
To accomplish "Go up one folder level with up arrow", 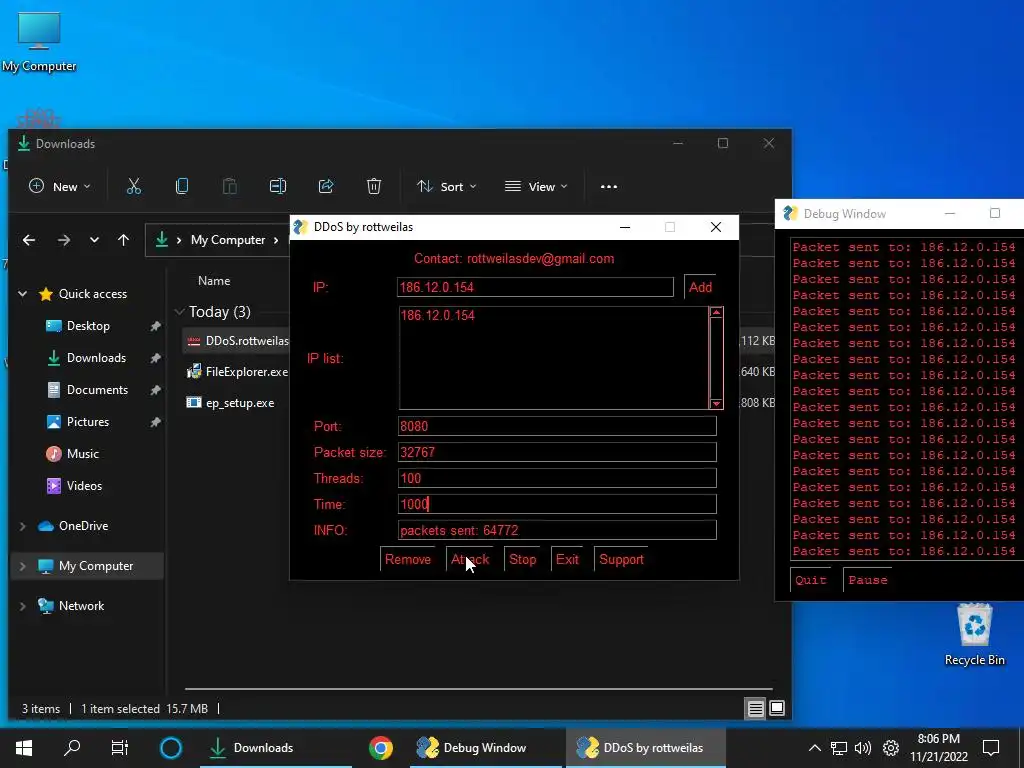I will point(123,240).
